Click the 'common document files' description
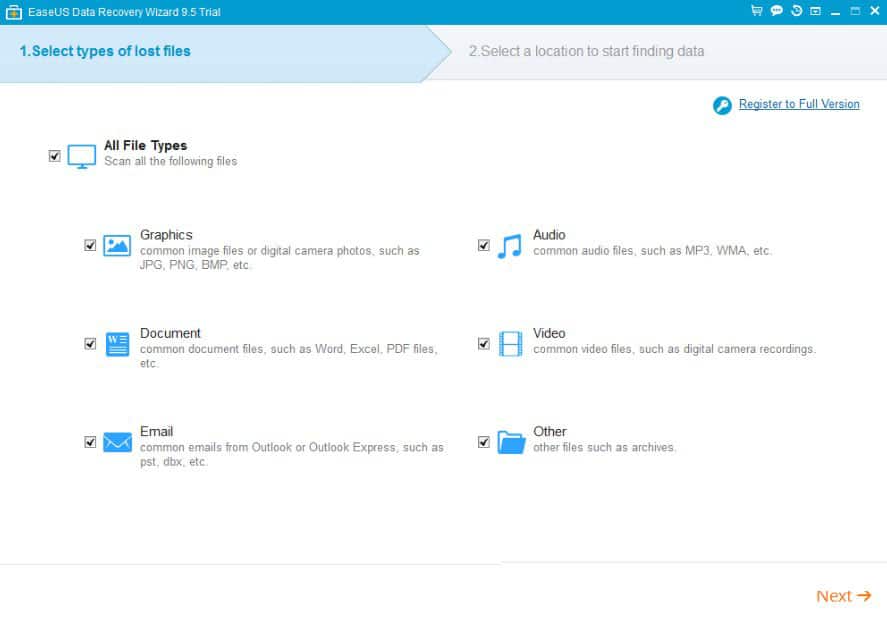 pyautogui.click(x=289, y=357)
